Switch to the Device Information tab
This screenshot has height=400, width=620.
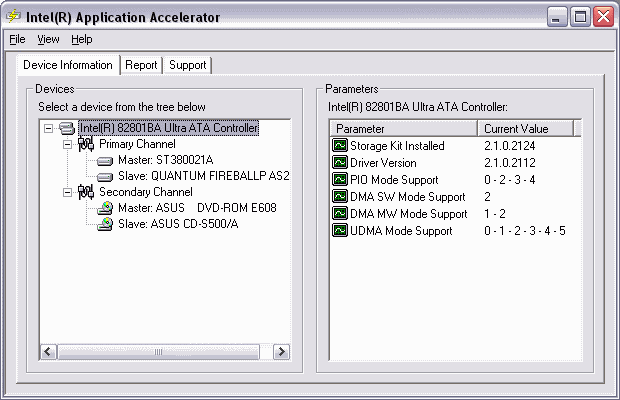[x=68, y=65]
